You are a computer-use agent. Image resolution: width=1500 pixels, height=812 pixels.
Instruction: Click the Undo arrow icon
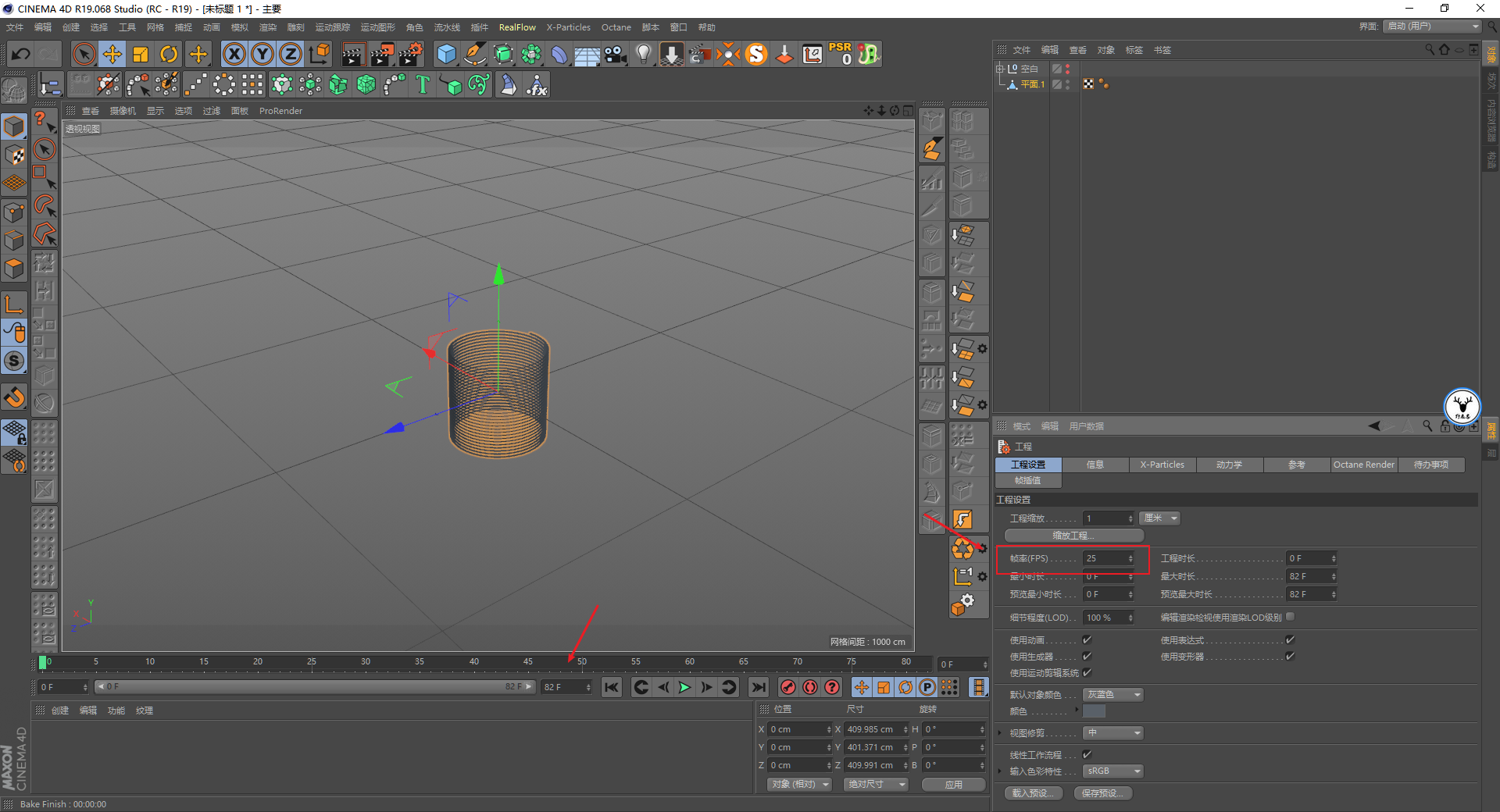(21, 54)
